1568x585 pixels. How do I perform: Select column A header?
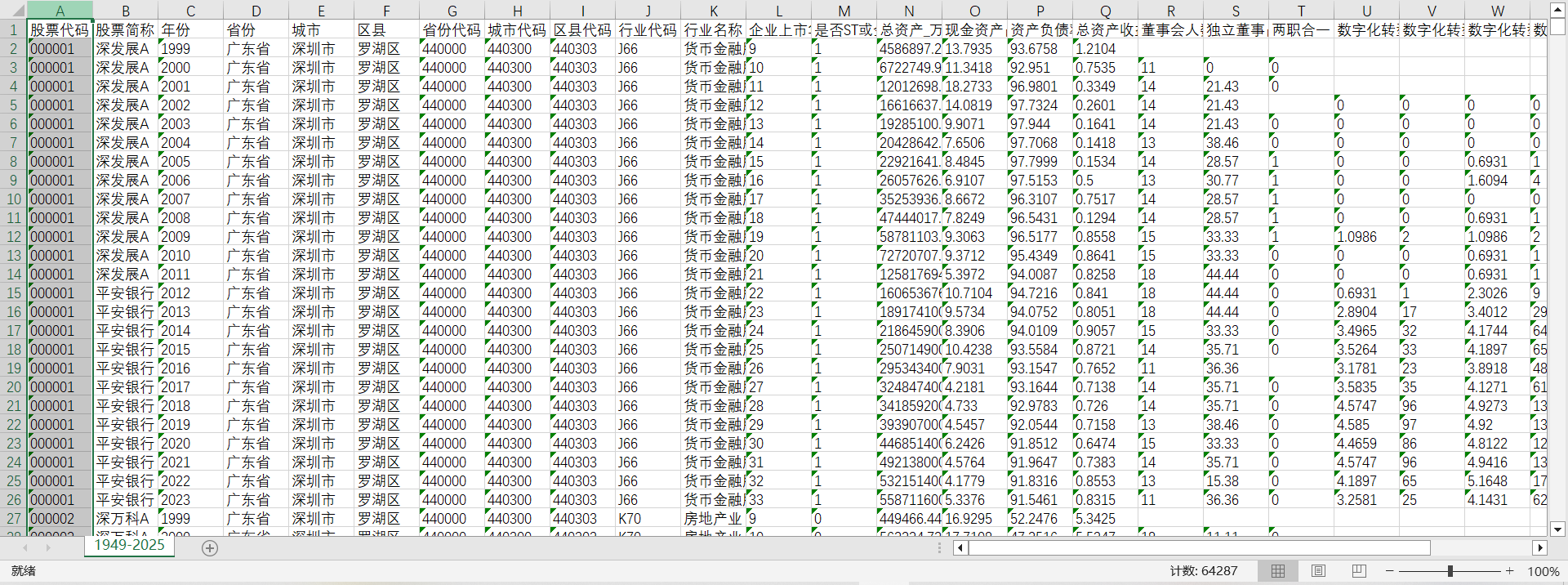point(60,11)
